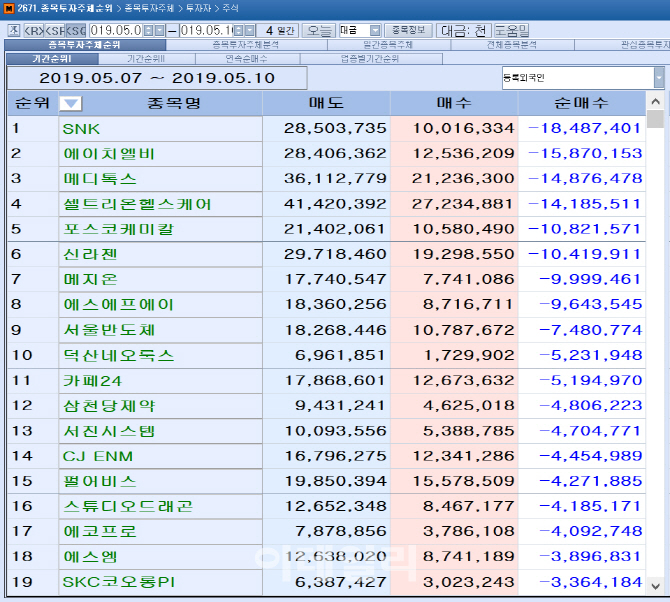Click the 순매수 column header
This screenshot has height=602, width=670.
click(x=582, y=103)
